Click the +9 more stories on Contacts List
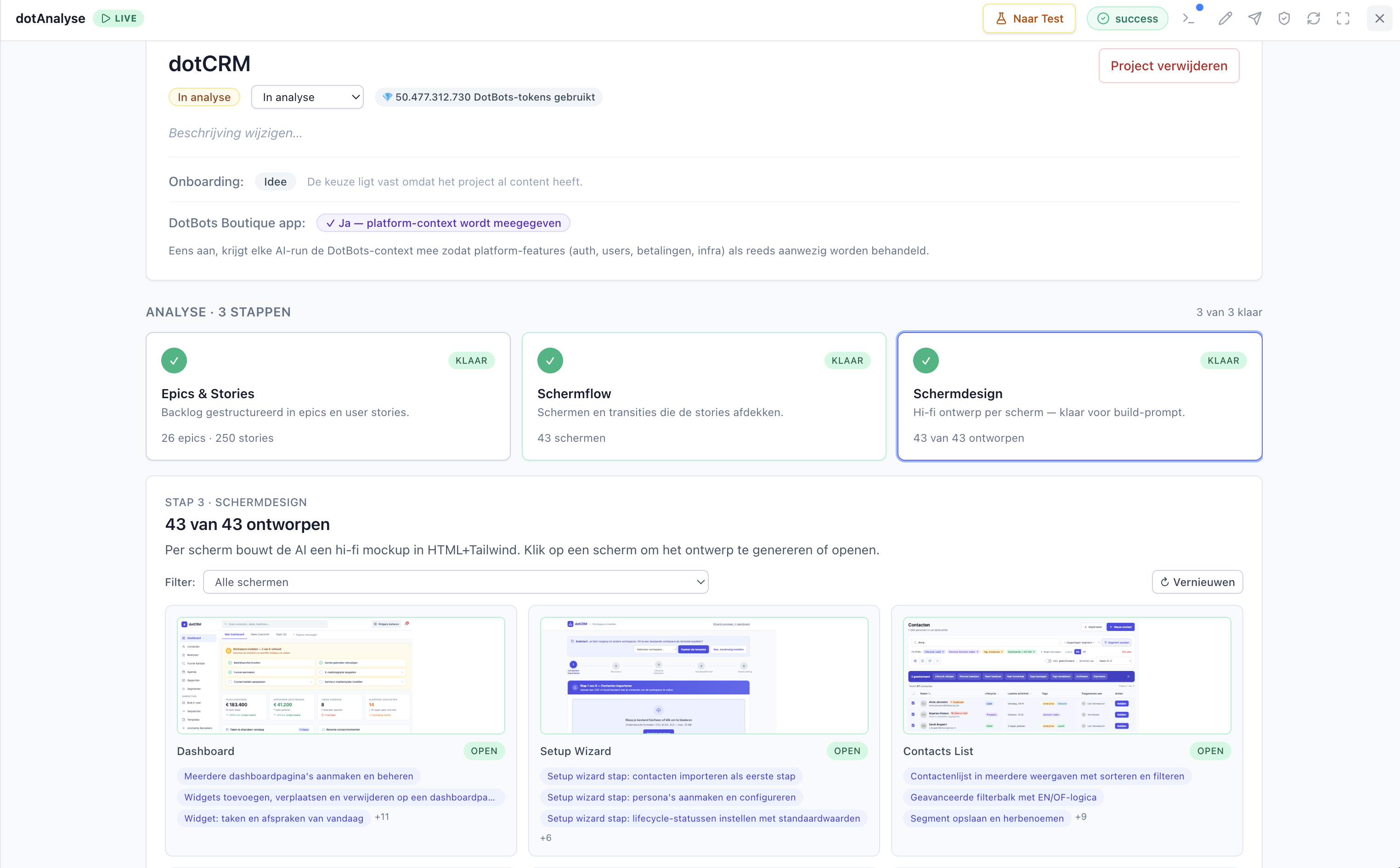 coord(1080,817)
